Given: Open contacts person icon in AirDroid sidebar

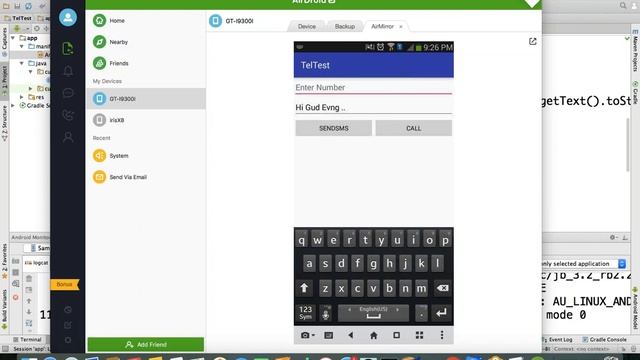Looking at the screenshot, I should [x=68, y=137].
